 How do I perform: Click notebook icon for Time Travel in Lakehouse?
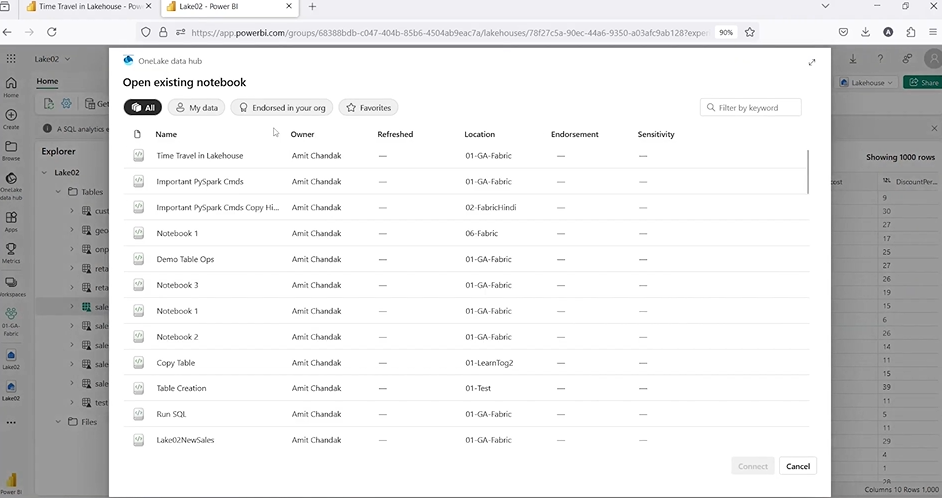point(138,155)
